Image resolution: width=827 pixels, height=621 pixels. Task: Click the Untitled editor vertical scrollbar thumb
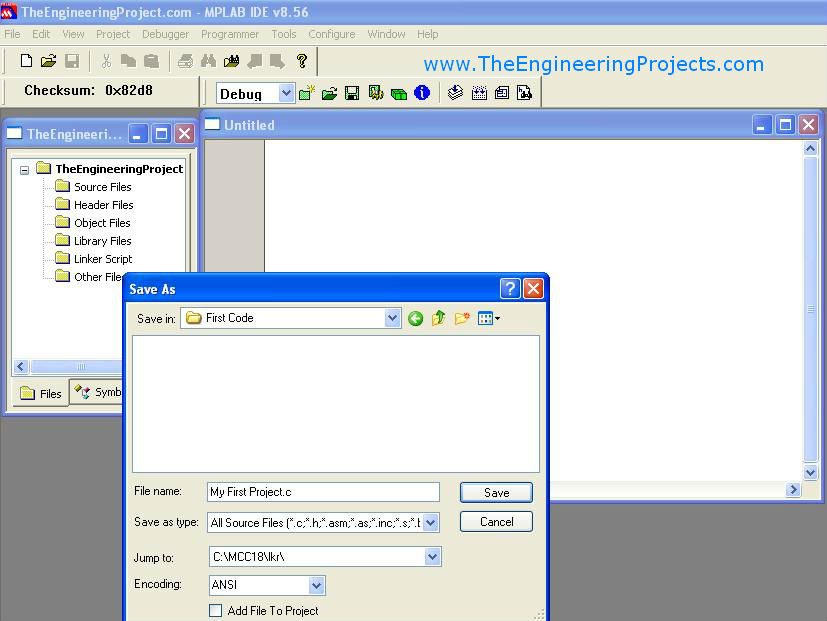pyautogui.click(x=811, y=309)
